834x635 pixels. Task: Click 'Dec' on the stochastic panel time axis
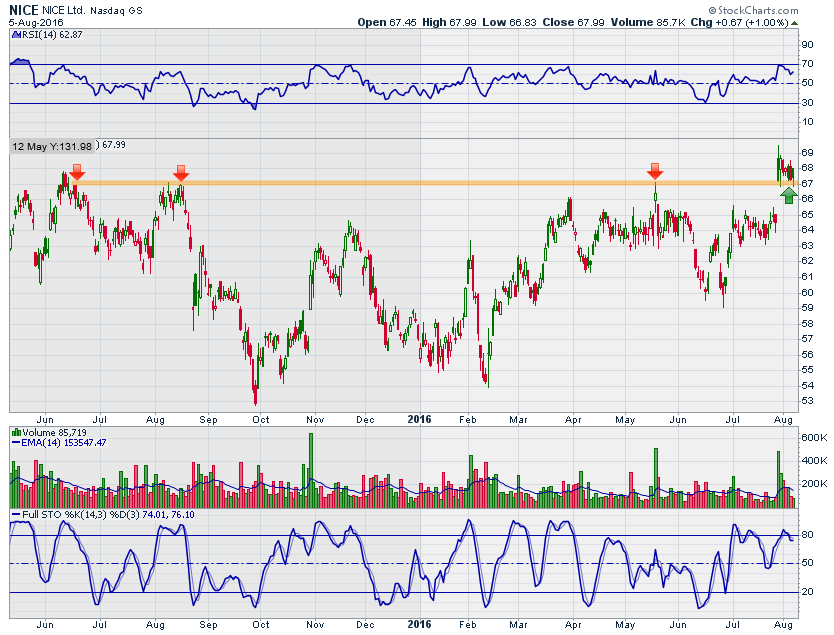[365, 625]
